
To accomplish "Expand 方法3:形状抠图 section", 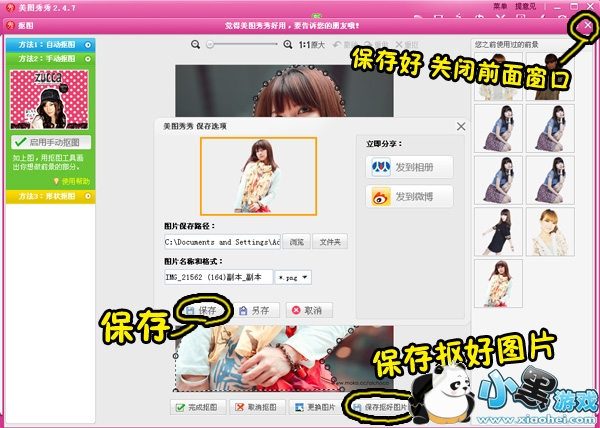I will [51, 196].
